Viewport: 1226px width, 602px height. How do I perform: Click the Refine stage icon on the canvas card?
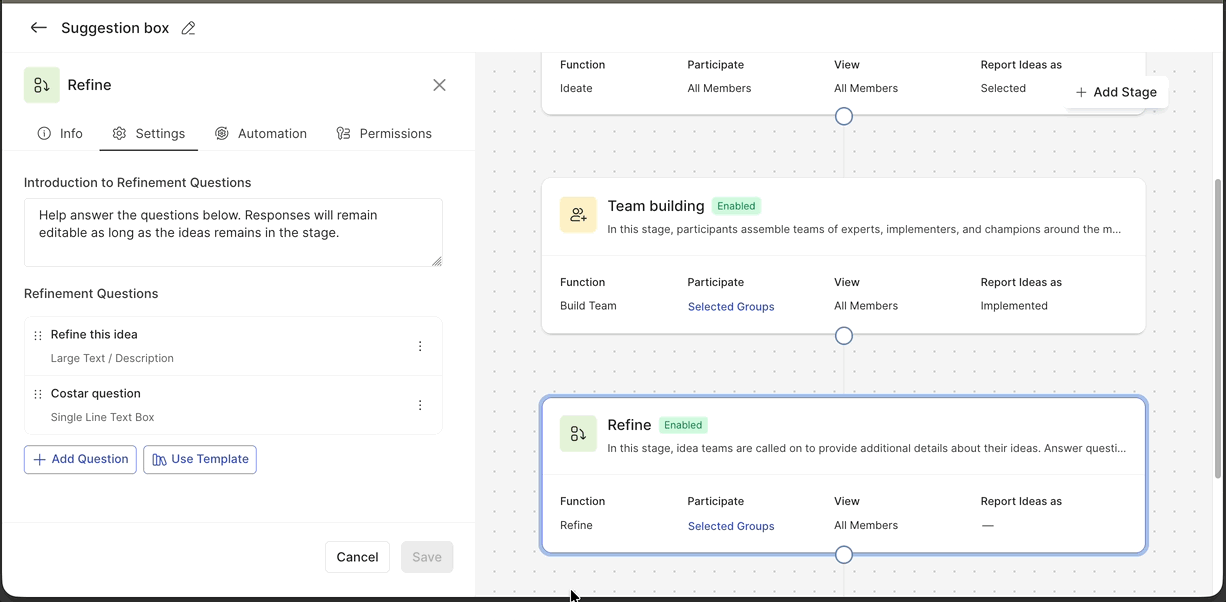tap(578, 433)
